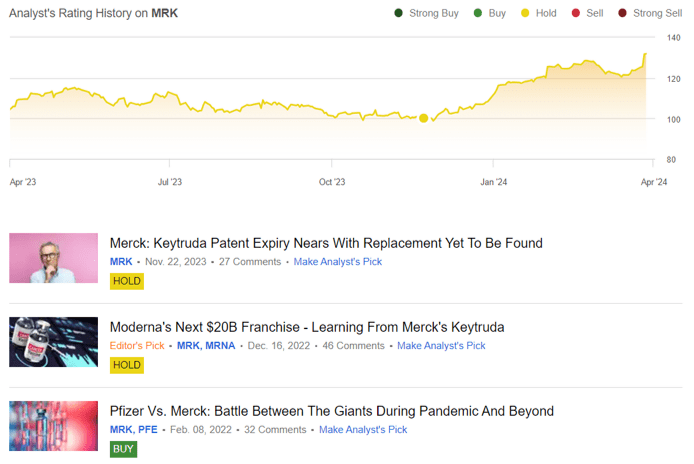
Task: Click the Feb. 08, 2022 date
Action: click(x=201, y=430)
